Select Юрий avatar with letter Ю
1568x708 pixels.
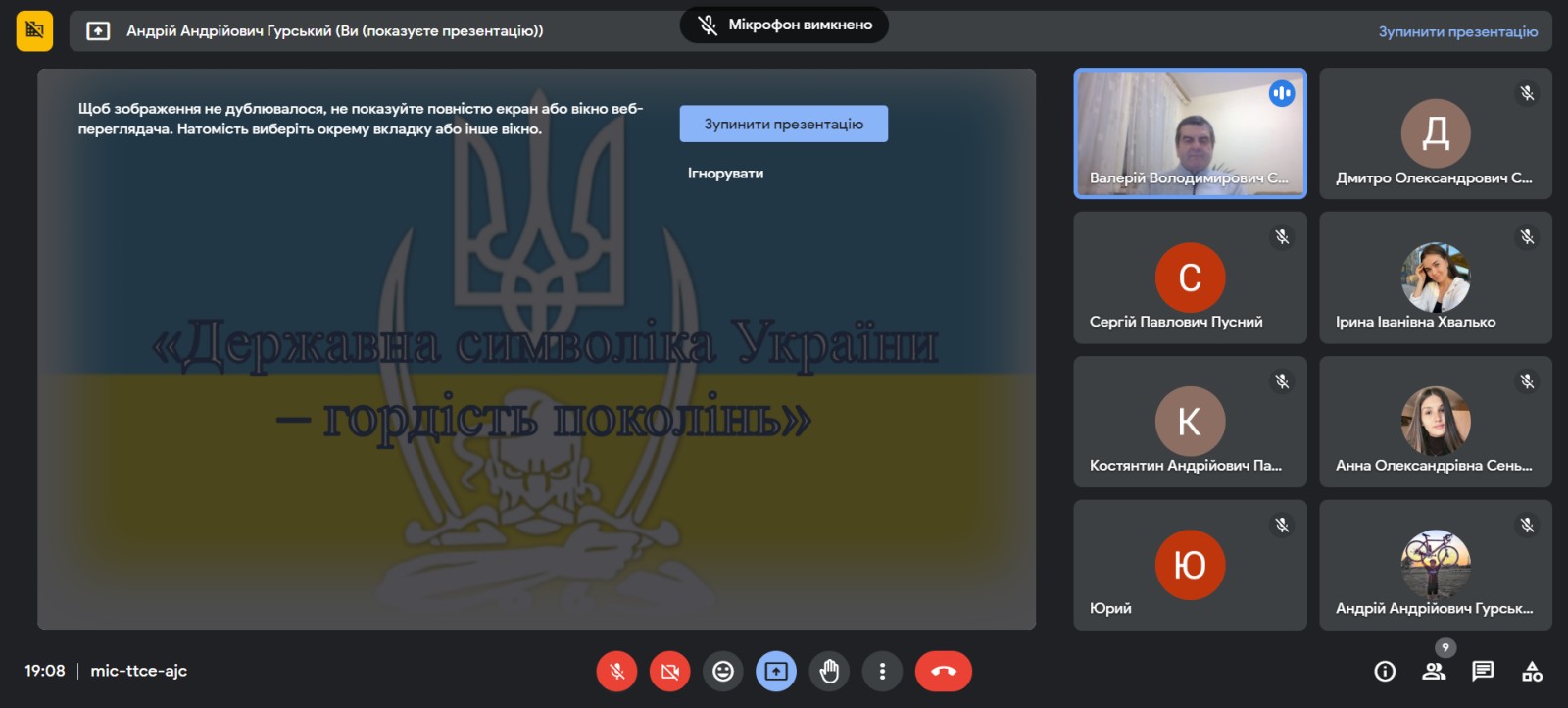[1190, 565]
